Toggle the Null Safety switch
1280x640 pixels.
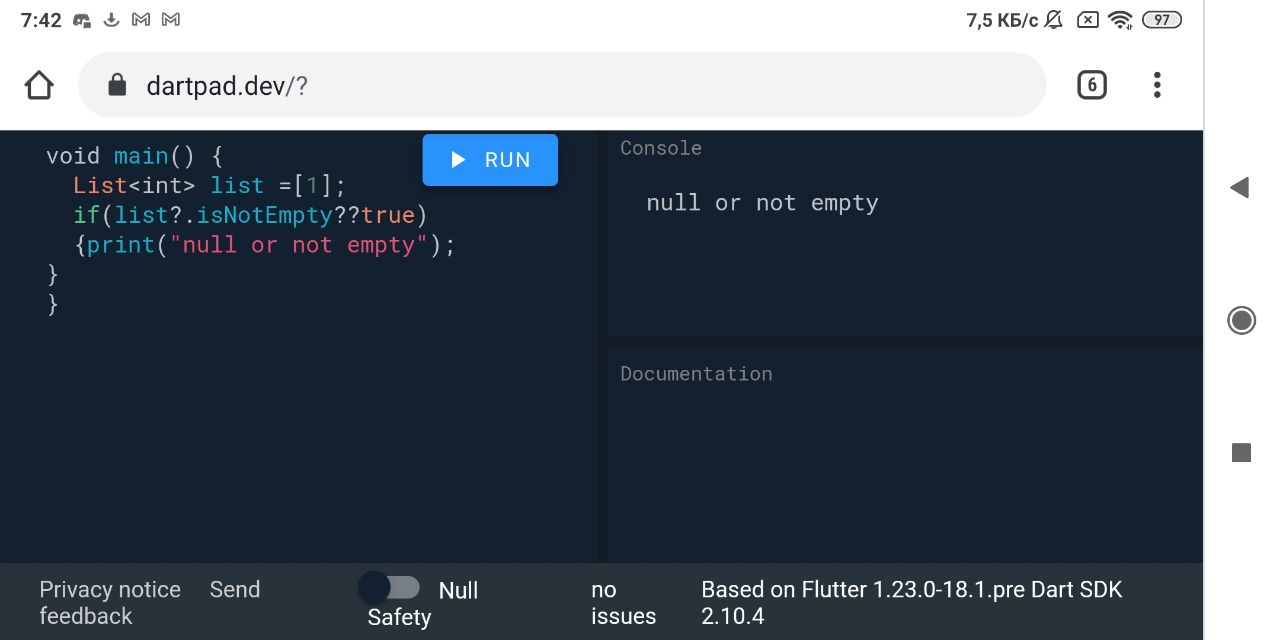pyautogui.click(x=389, y=587)
